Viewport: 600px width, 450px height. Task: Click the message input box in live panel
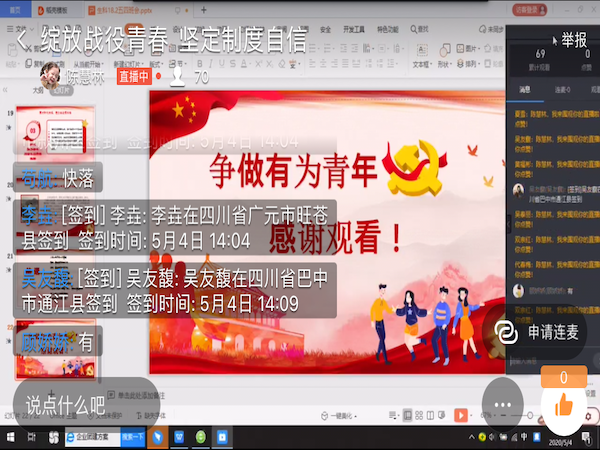(x=551, y=361)
